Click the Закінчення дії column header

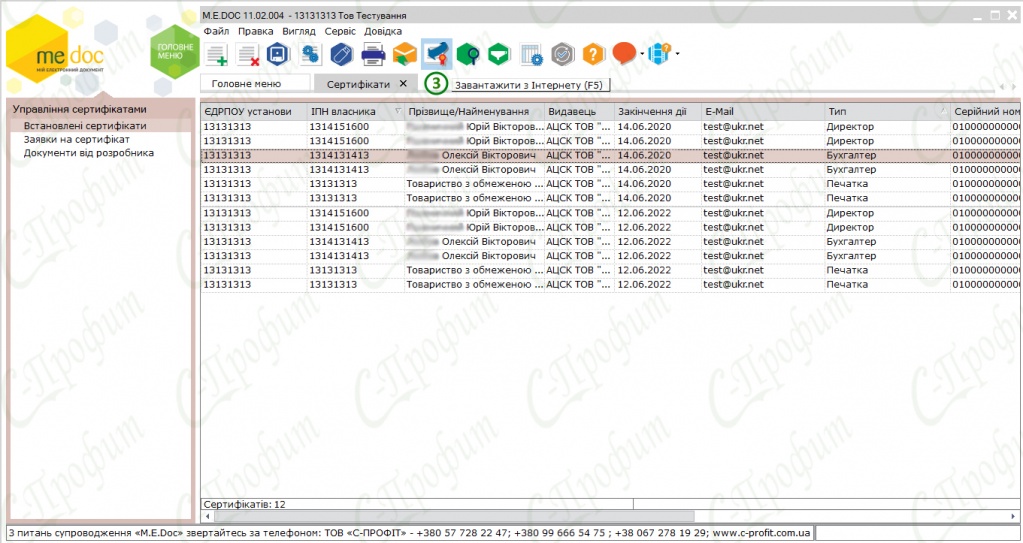point(658,112)
